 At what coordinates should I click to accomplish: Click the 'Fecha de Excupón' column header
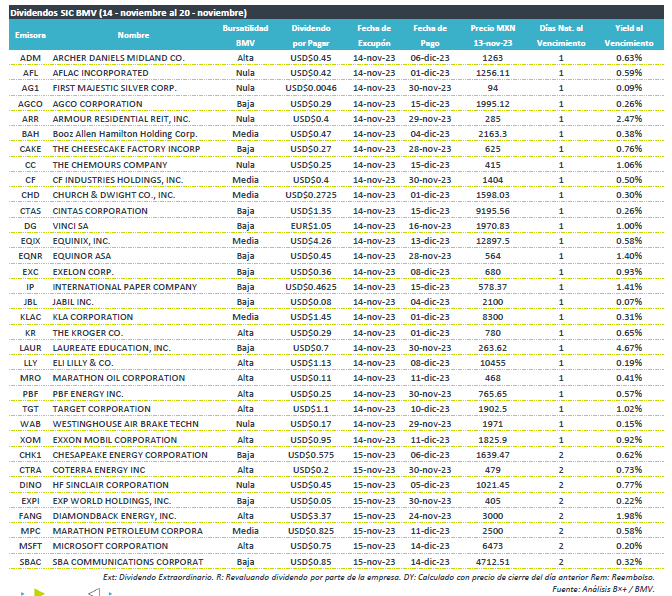tap(374, 36)
